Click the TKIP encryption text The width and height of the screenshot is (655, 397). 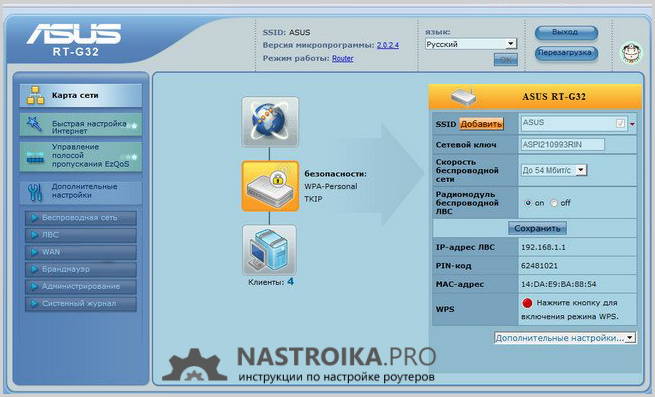point(313,199)
